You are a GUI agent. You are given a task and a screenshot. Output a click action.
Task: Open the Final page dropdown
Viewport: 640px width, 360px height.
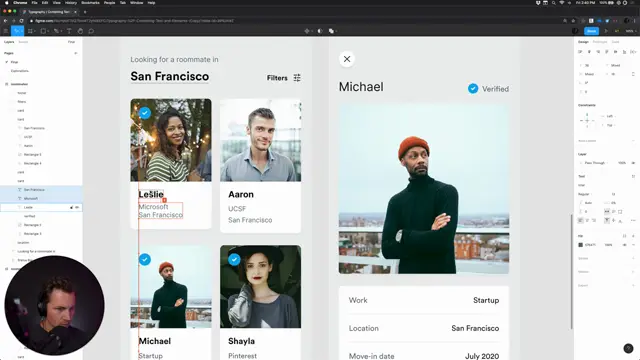pos(72,42)
